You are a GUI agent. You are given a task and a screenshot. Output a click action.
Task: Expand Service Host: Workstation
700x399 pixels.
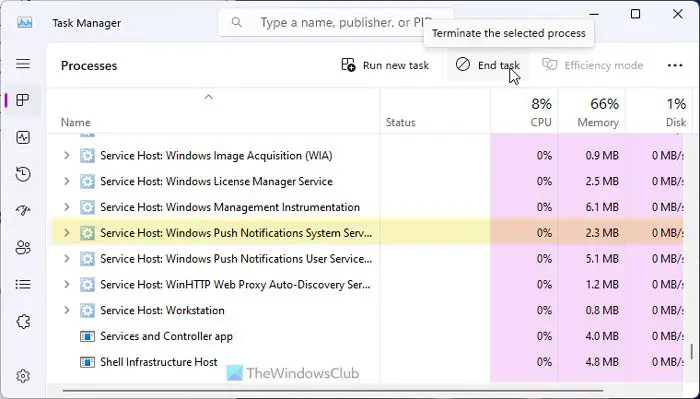click(67, 311)
